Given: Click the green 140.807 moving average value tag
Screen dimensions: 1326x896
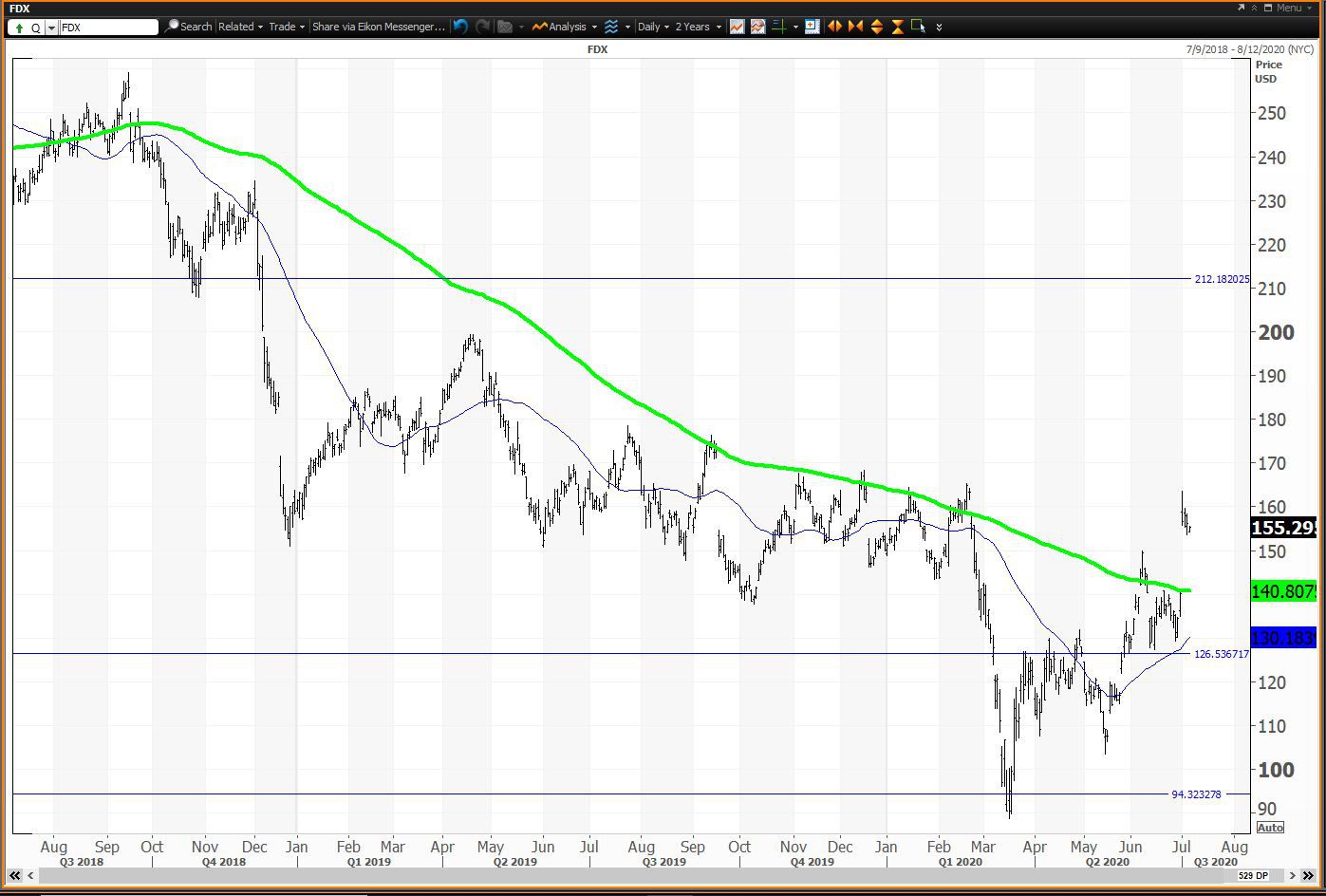Looking at the screenshot, I should click(x=1284, y=591).
